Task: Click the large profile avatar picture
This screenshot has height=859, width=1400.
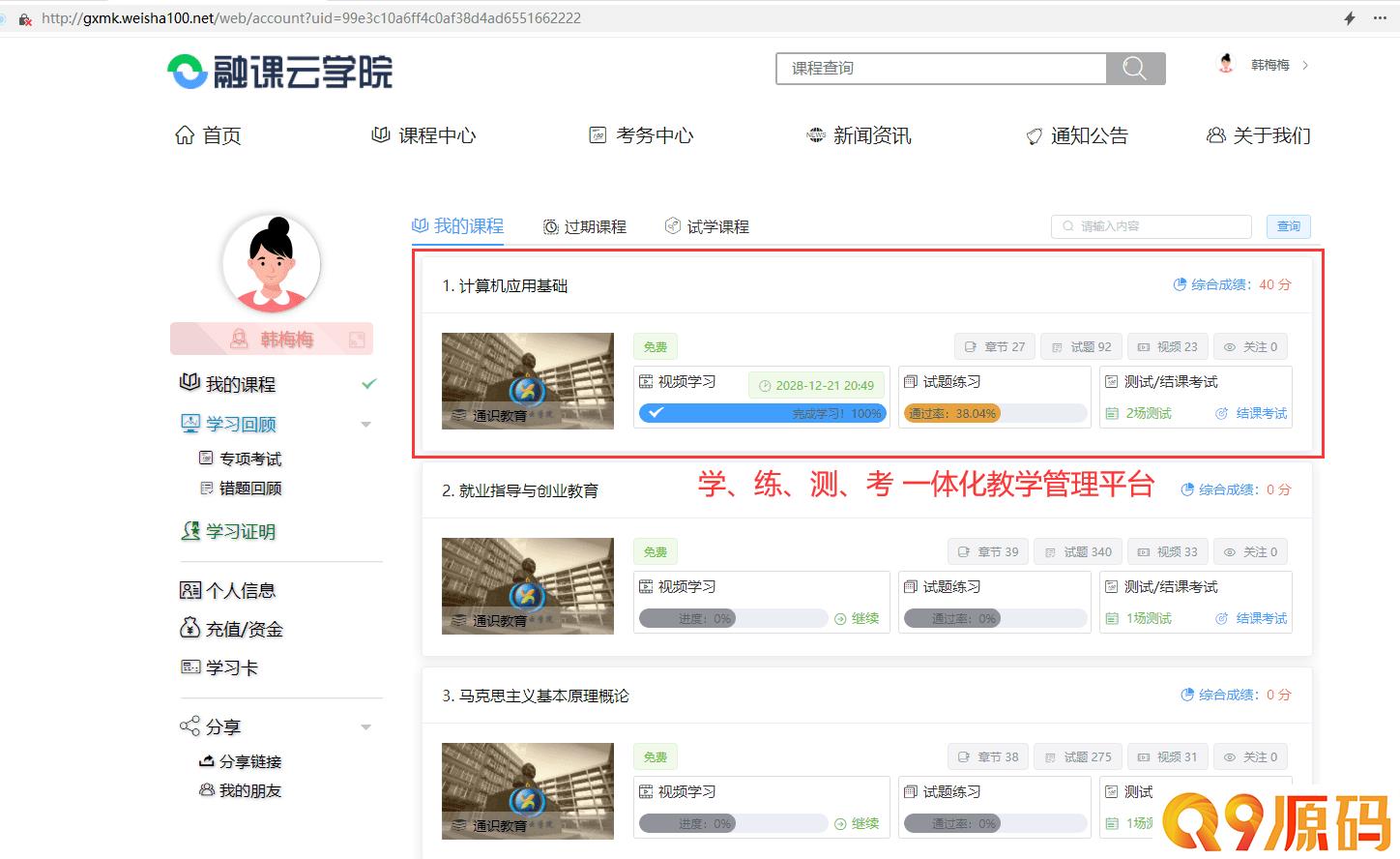Action: click(x=272, y=263)
